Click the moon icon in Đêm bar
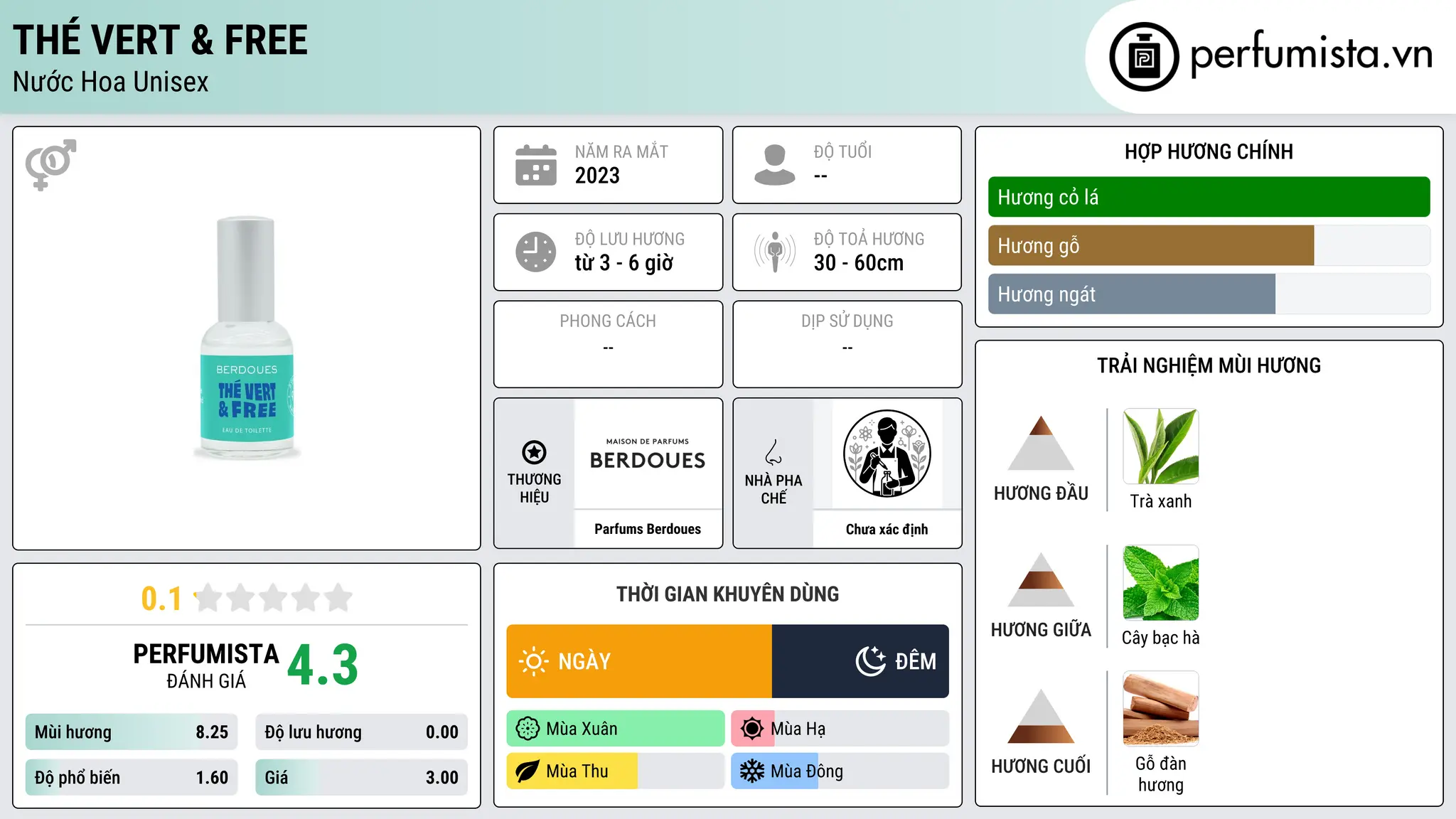This screenshot has width=1456, height=819. point(871,661)
